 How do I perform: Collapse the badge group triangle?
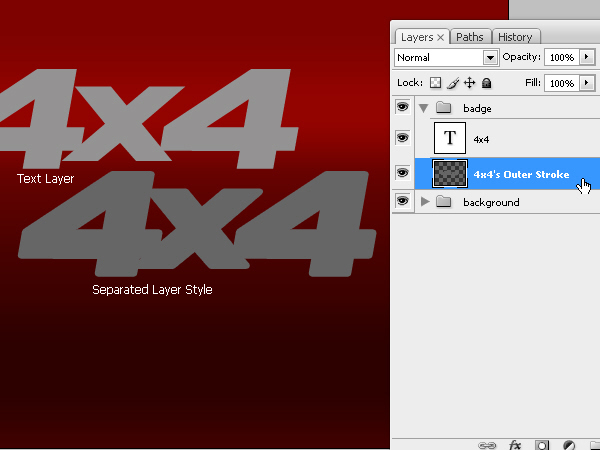pyautogui.click(x=424, y=107)
